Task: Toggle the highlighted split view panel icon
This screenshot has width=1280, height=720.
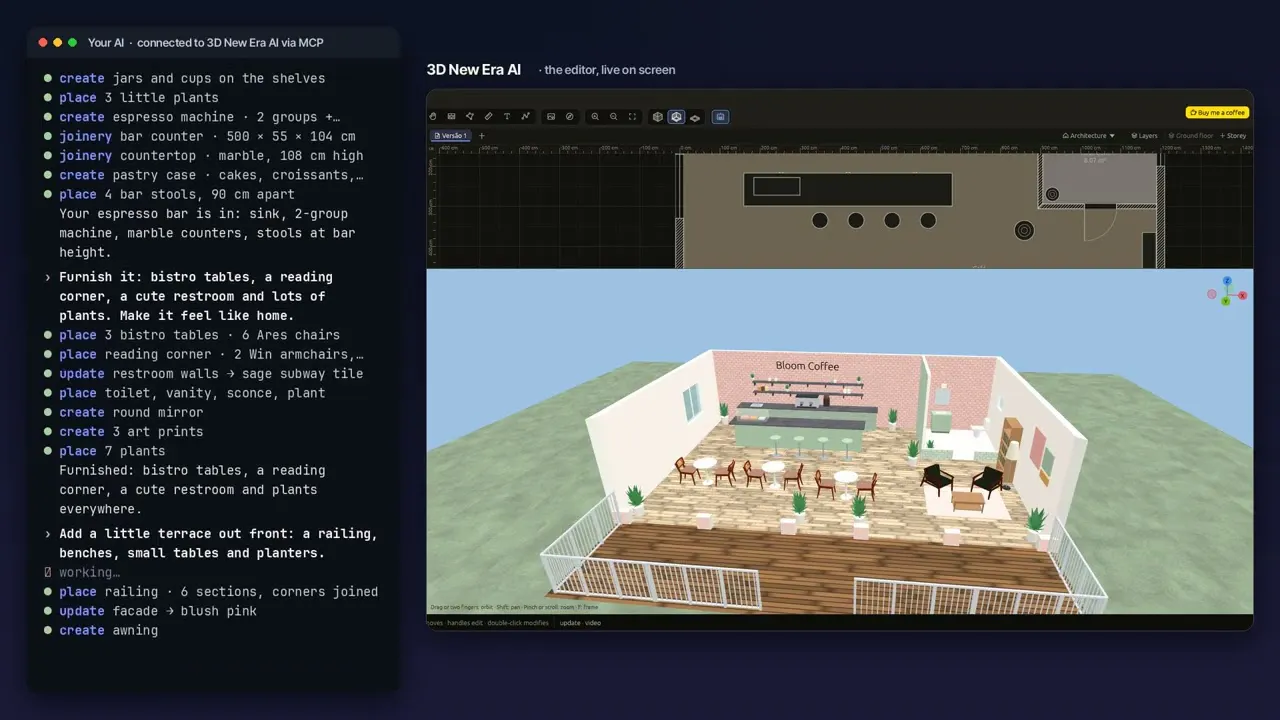Action: click(720, 117)
